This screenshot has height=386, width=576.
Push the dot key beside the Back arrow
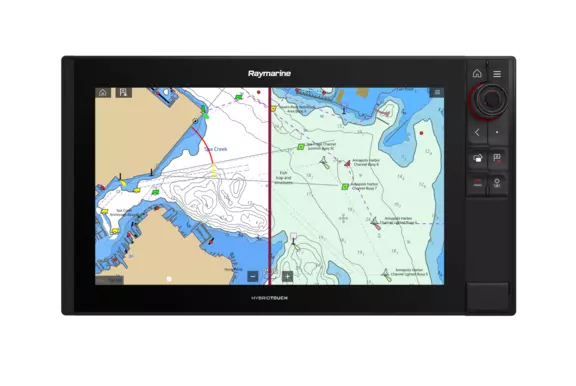(497, 132)
